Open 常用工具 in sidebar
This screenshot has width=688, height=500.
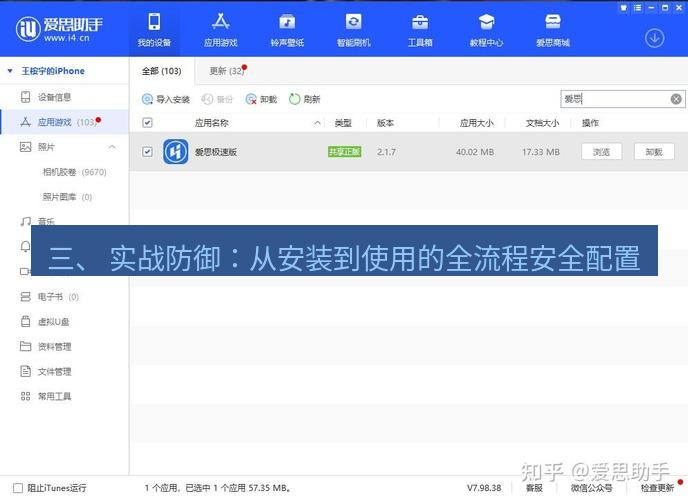[x=54, y=396]
